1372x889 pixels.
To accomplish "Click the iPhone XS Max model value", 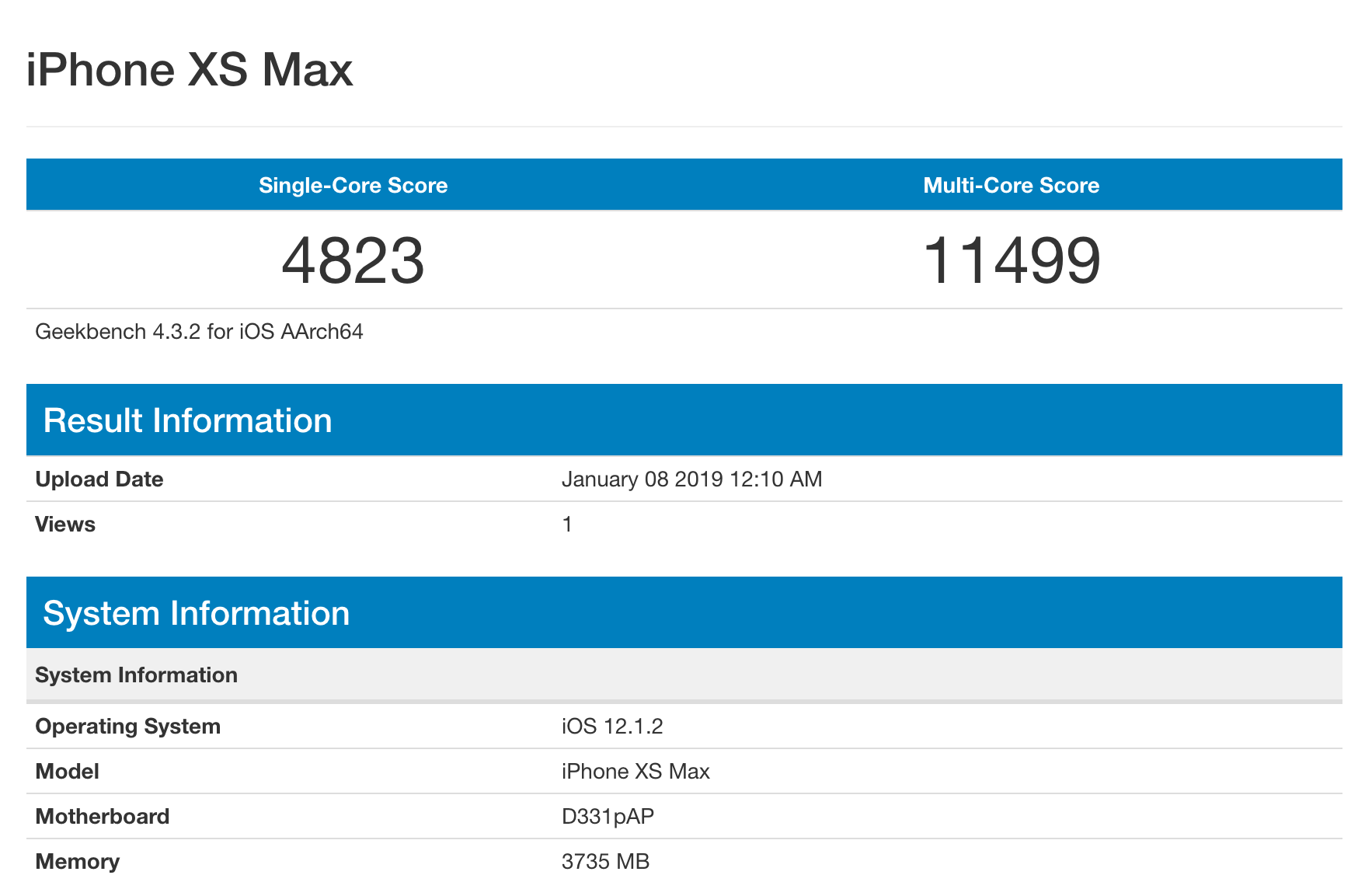I will (636, 772).
